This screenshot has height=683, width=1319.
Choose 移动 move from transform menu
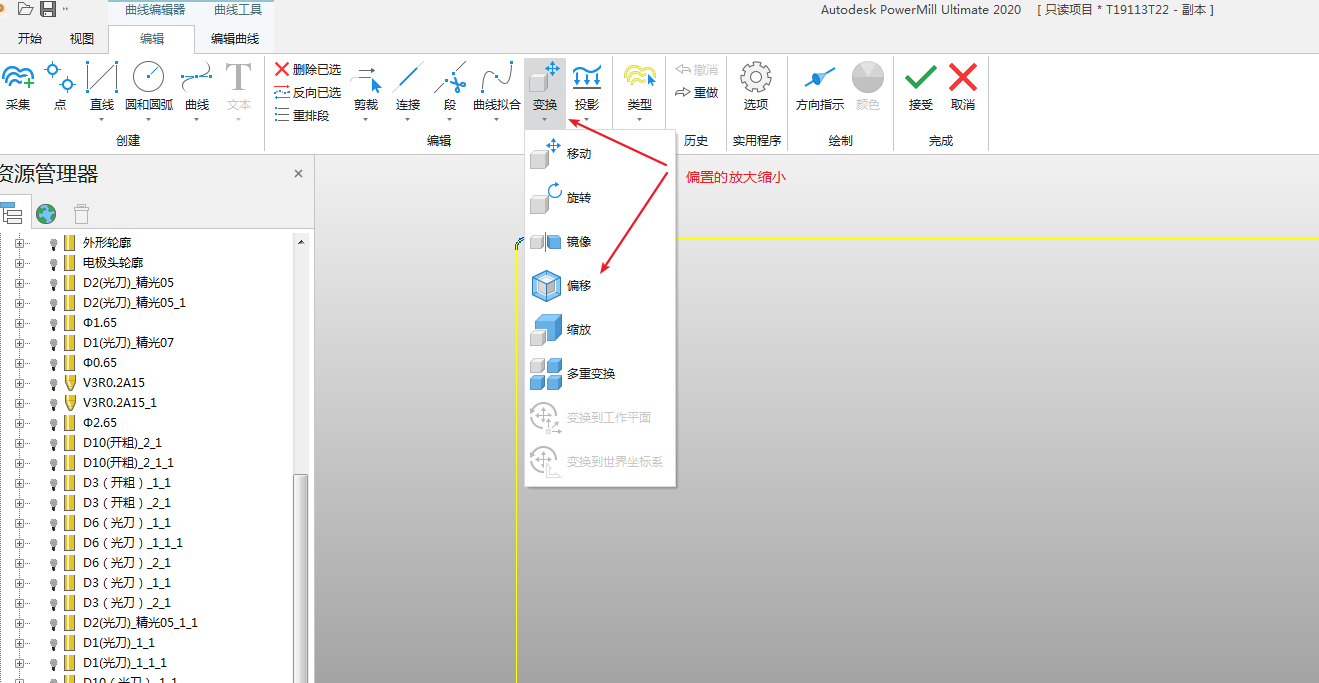pos(600,154)
